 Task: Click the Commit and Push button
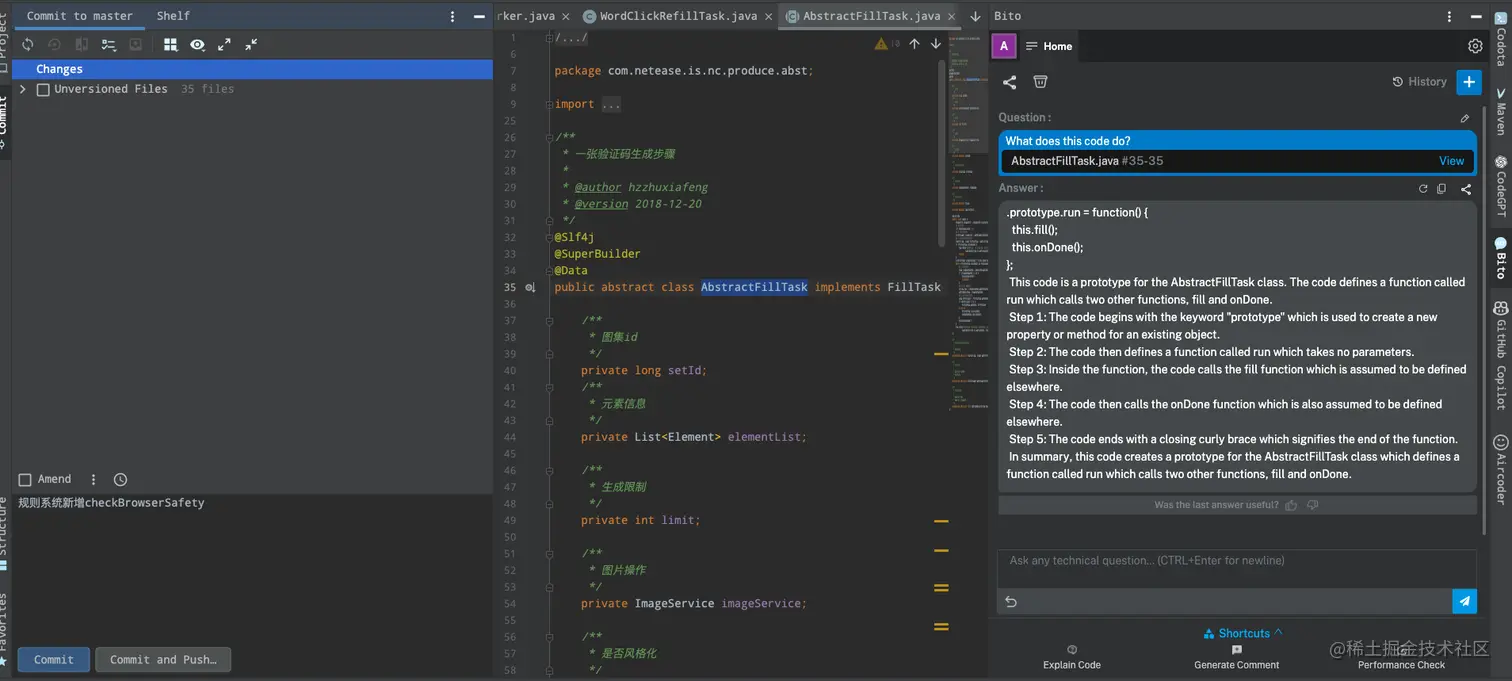point(163,660)
